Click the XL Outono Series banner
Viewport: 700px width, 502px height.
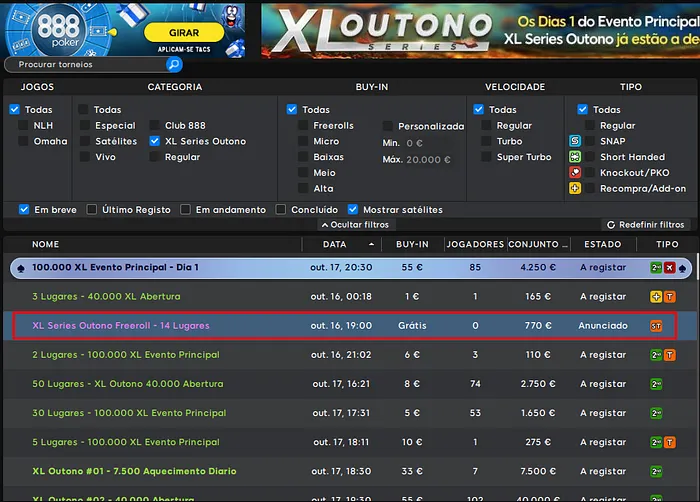click(480, 30)
